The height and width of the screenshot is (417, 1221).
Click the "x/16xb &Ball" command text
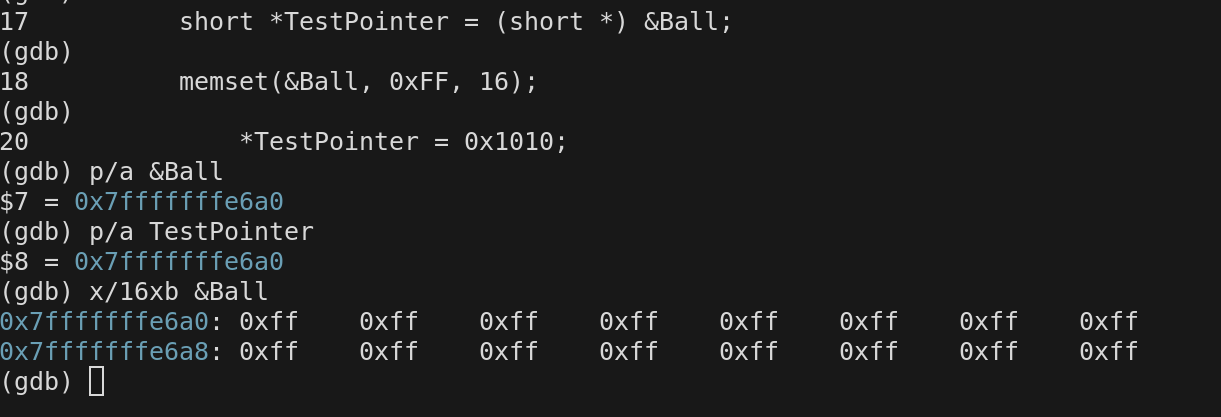pos(179,291)
